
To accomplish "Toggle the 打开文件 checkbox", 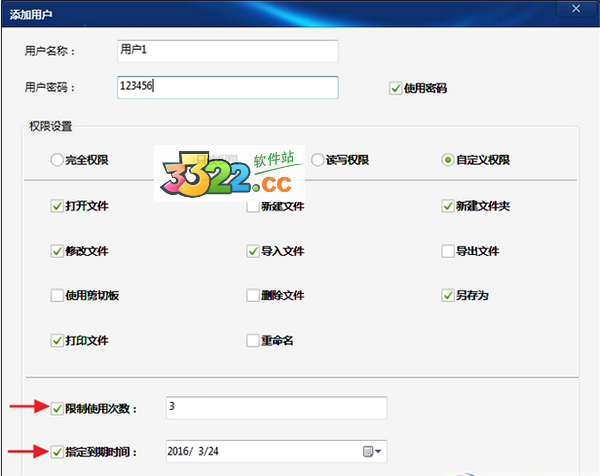I will [57, 206].
